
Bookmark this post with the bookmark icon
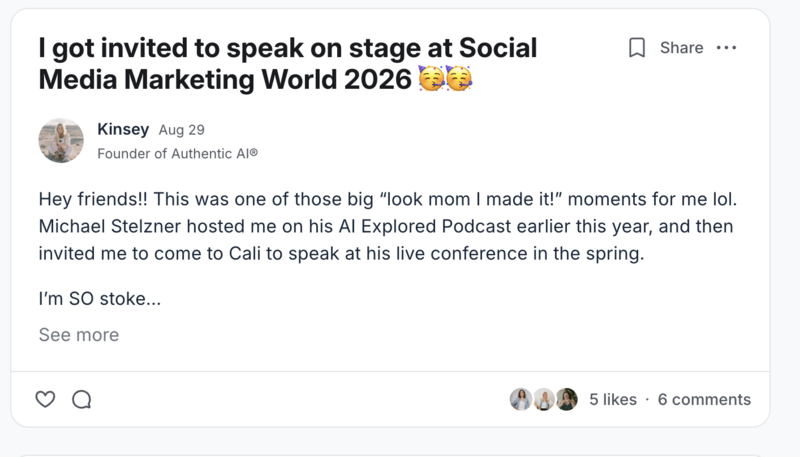click(637, 48)
